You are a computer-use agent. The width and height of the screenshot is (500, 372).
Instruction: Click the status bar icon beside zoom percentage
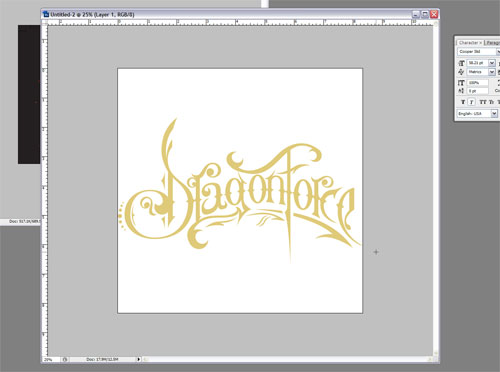[x=65, y=360]
